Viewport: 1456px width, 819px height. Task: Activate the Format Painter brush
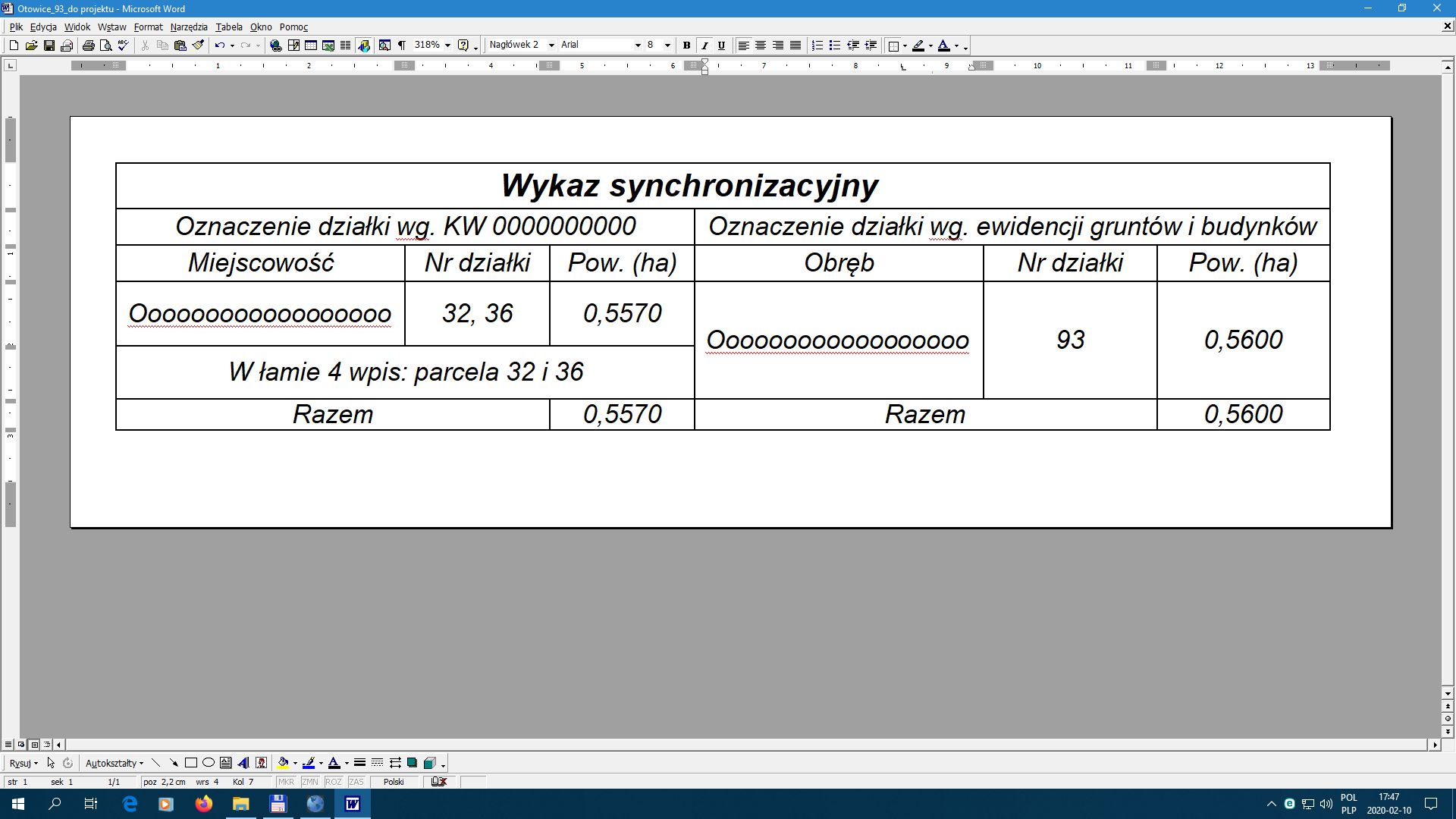point(198,45)
